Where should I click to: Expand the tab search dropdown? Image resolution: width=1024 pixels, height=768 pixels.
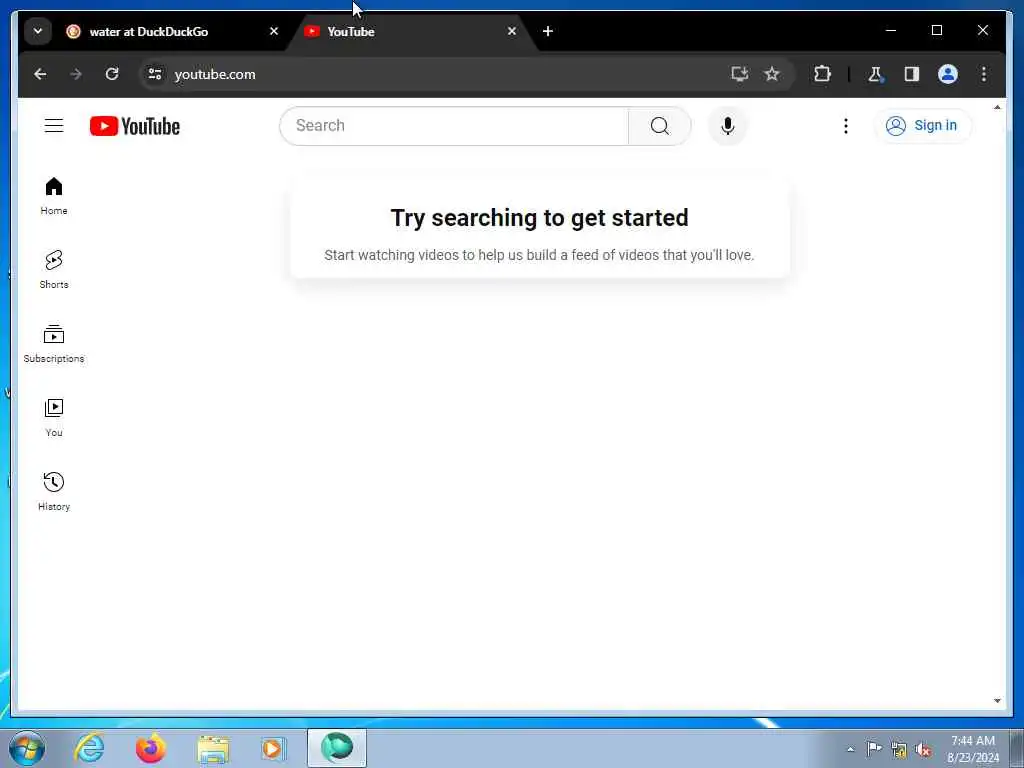tap(38, 31)
